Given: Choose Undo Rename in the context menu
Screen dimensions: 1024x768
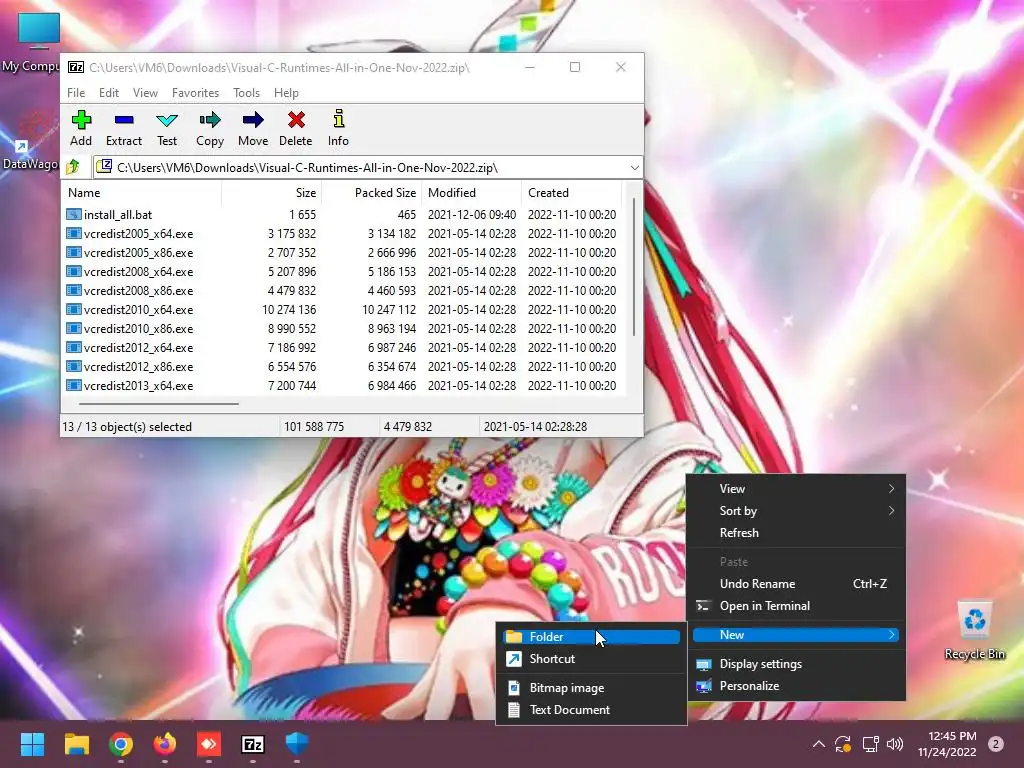Looking at the screenshot, I should point(796,584).
